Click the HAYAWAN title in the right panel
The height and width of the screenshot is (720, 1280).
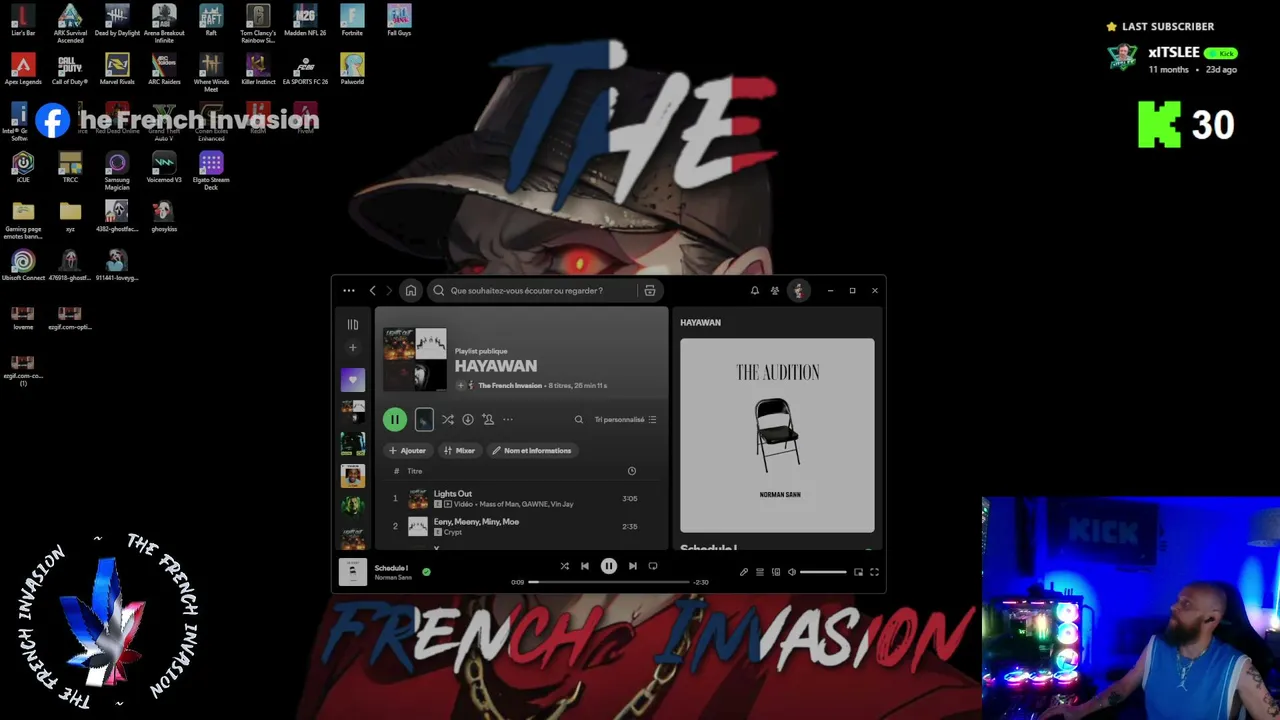click(x=700, y=323)
